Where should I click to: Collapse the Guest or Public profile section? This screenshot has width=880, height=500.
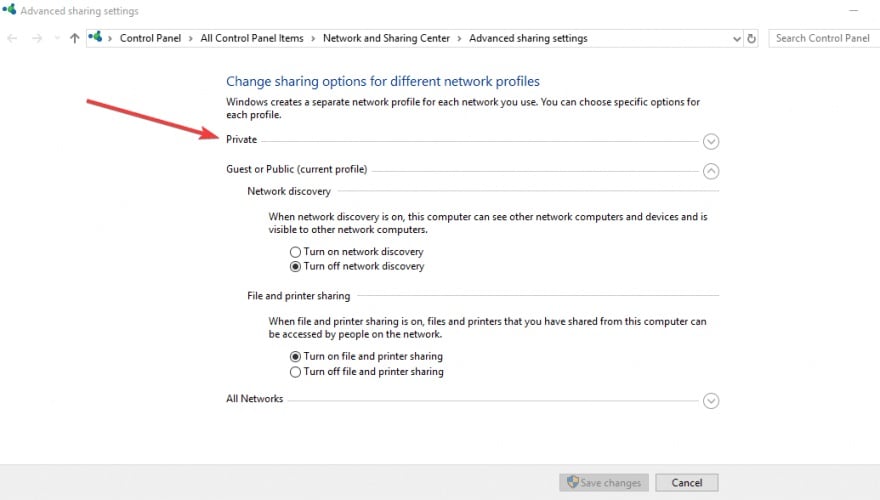tap(711, 171)
